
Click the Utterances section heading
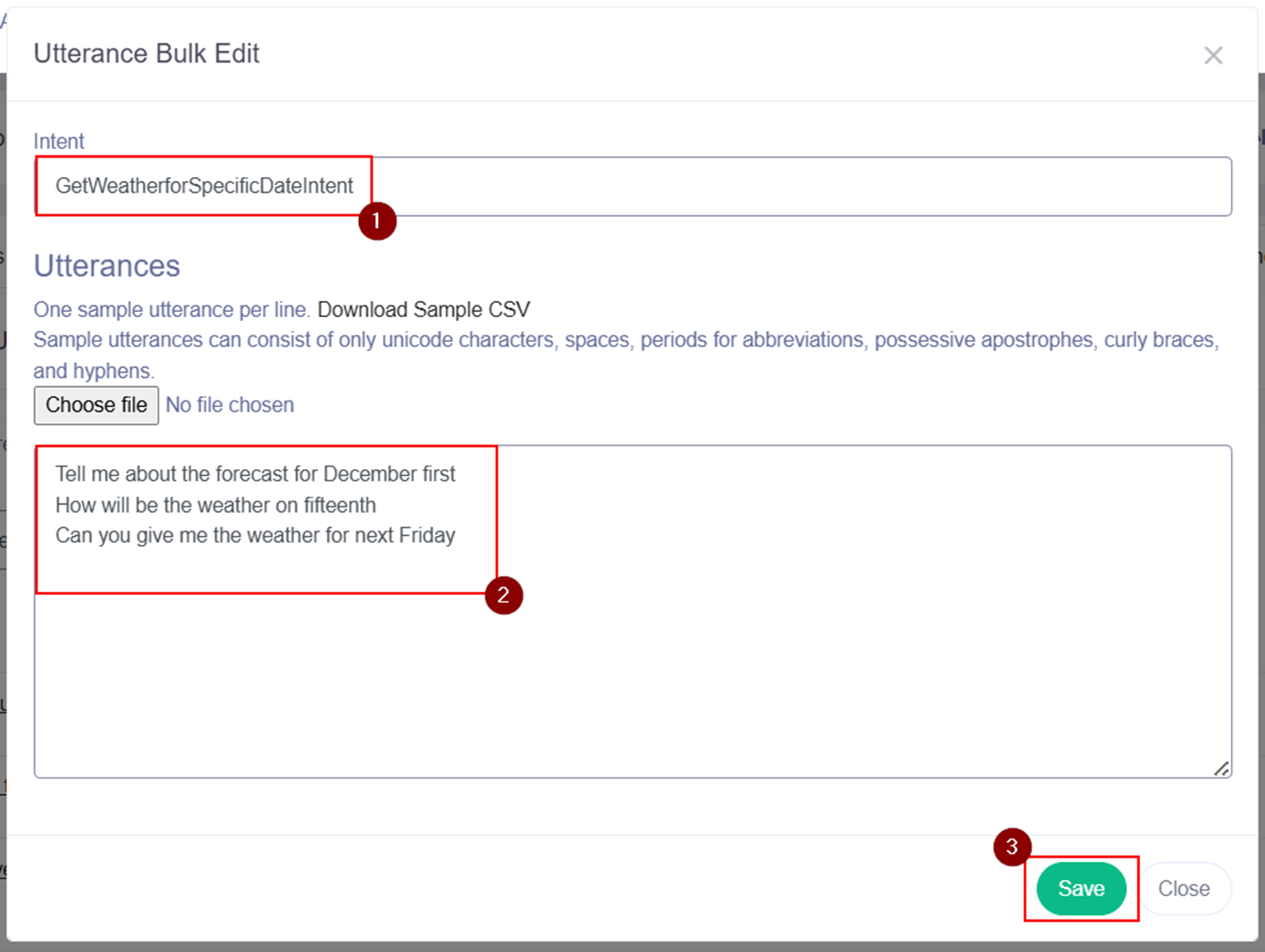107,266
